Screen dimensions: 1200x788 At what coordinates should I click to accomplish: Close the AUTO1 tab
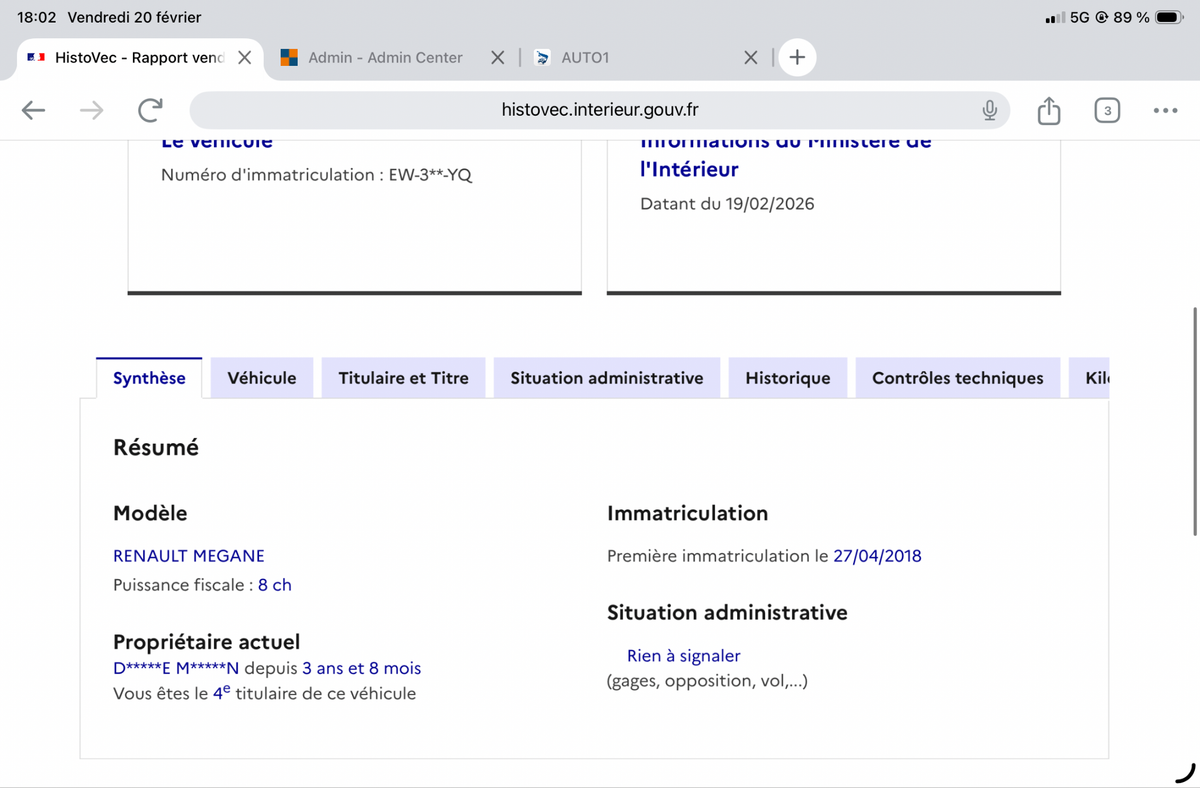click(x=751, y=57)
